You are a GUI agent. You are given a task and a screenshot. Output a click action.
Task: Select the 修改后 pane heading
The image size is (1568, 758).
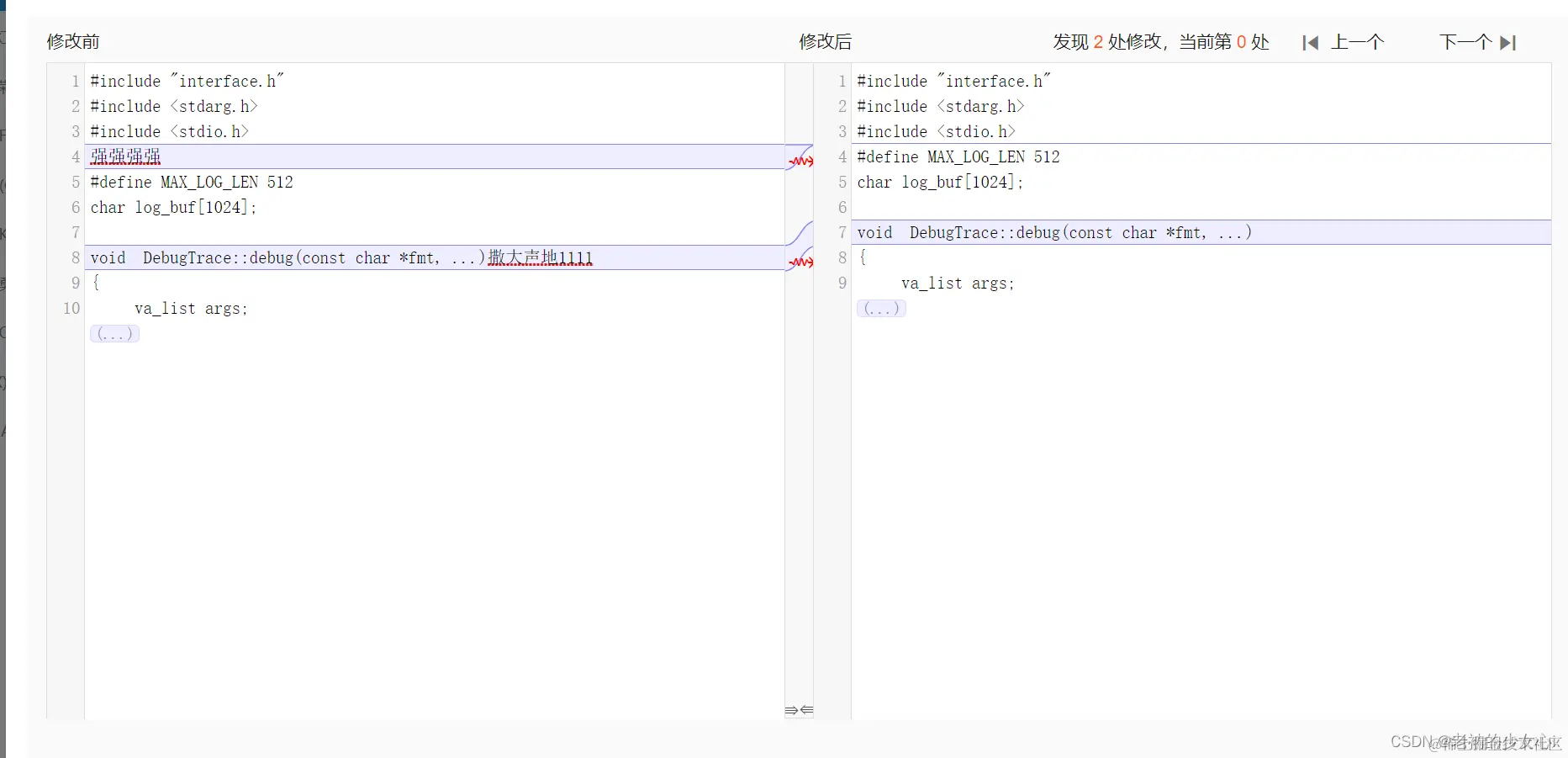click(825, 41)
